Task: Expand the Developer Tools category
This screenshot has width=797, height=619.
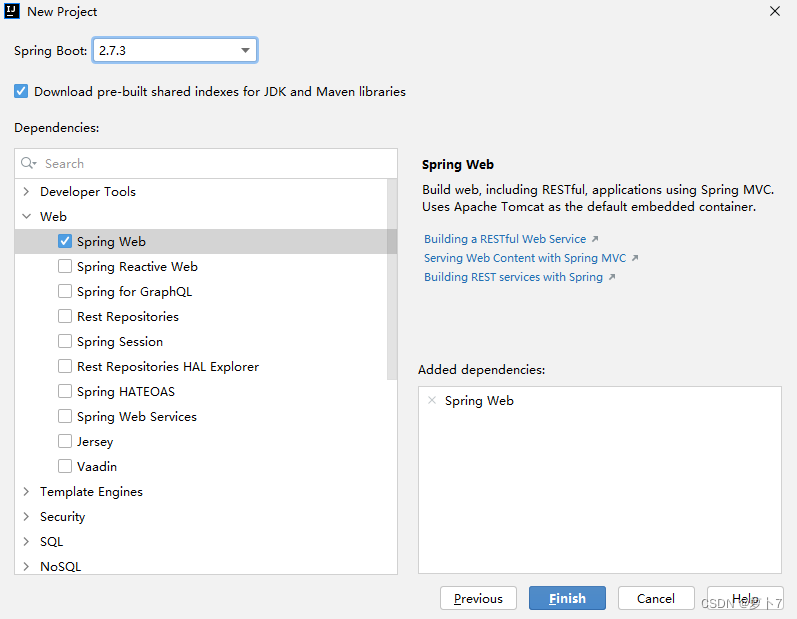Action: coord(26,191)
